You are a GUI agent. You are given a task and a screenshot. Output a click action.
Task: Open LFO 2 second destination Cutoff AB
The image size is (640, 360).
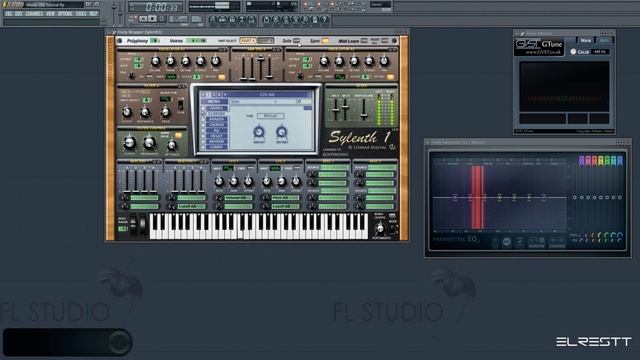[x=285, y=207]
